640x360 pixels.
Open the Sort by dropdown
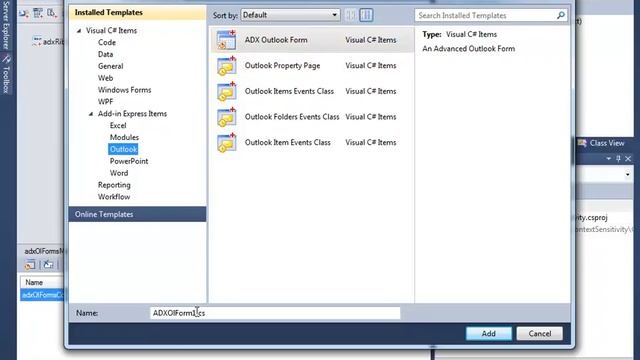click(290, 15)
